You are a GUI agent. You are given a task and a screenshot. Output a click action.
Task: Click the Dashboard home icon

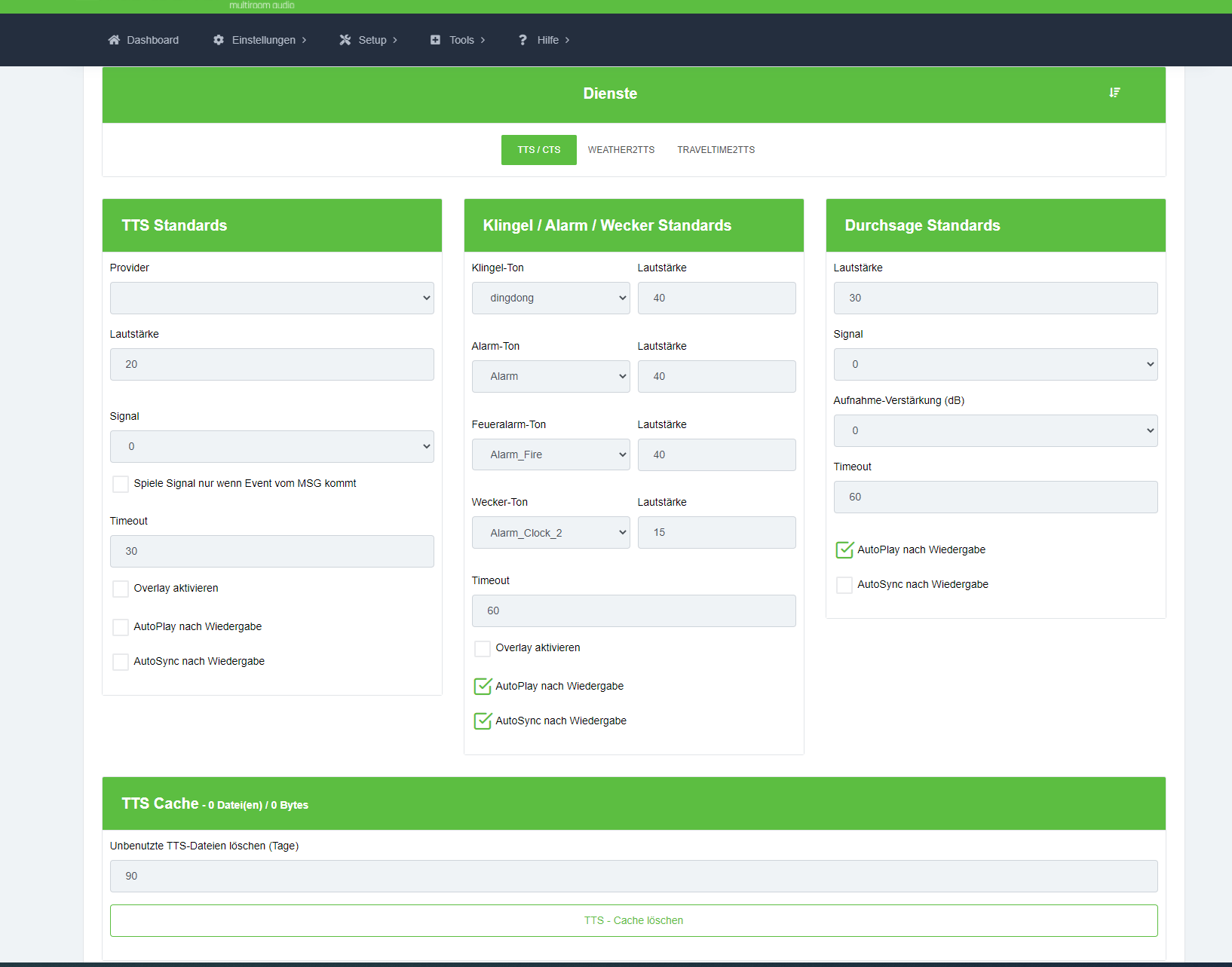(x=114, y=40)
